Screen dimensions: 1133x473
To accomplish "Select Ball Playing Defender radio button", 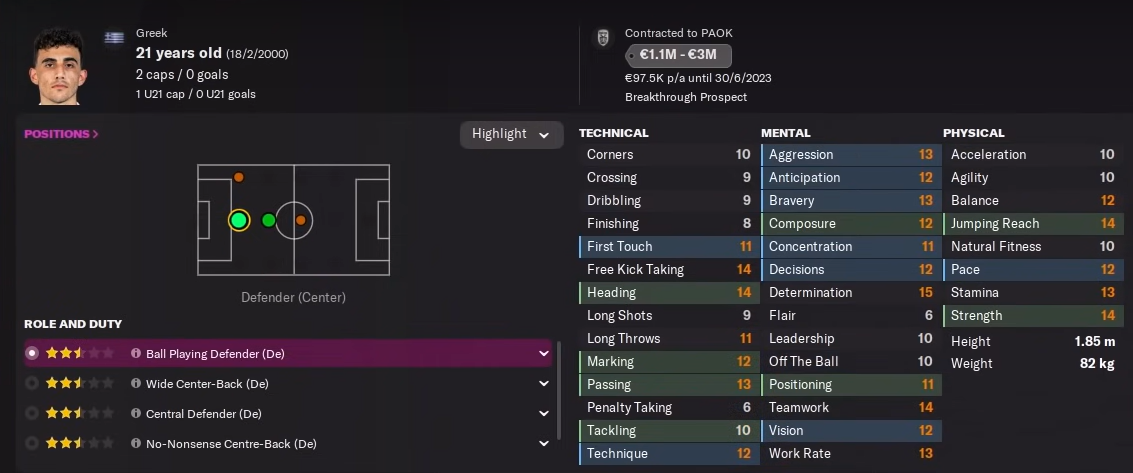I will tap(32, 354).
